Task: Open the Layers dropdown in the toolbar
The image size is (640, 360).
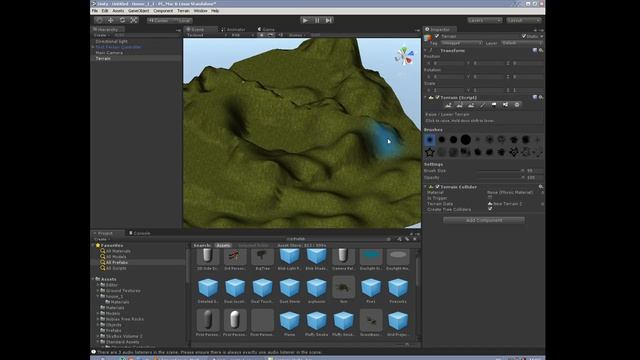Action: click(484, 20)
